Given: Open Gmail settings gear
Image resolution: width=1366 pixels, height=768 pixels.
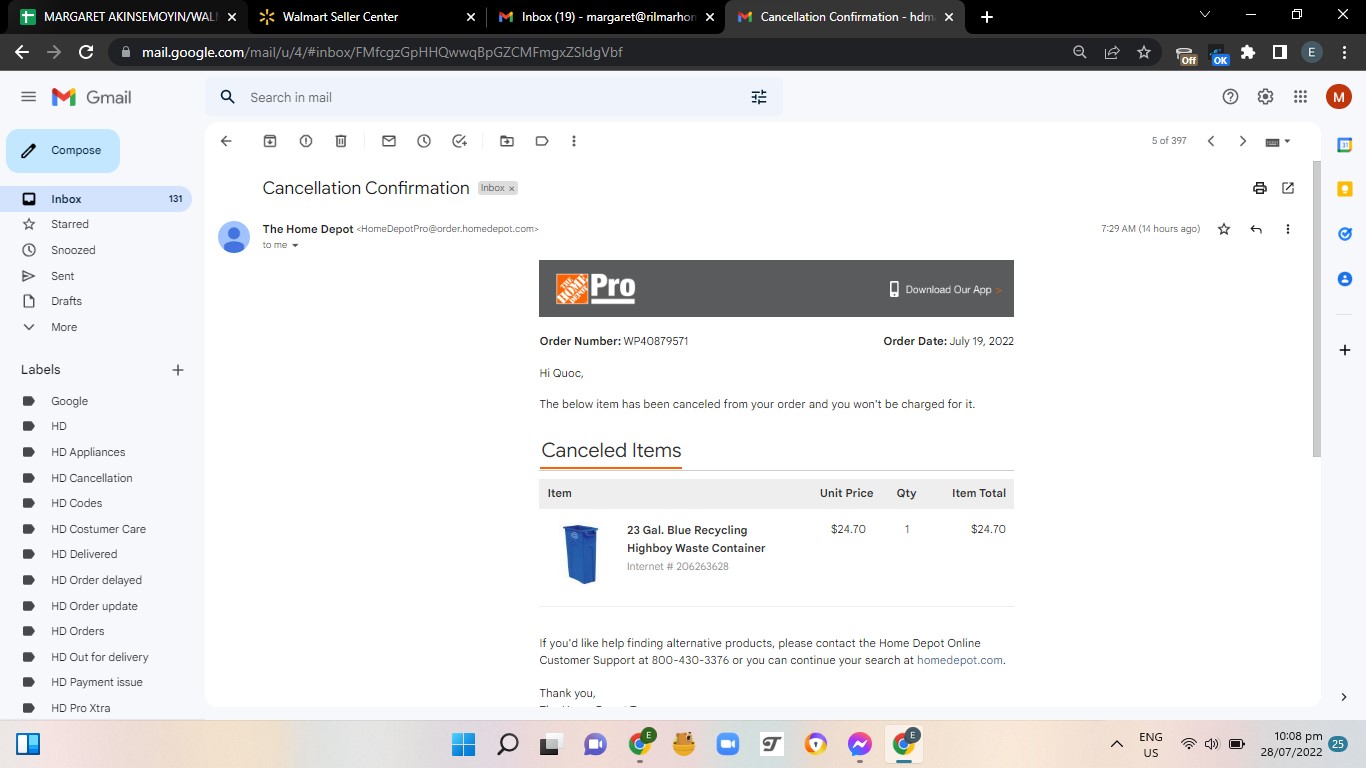Looking at the screenshot, I should pos(1265,97).
